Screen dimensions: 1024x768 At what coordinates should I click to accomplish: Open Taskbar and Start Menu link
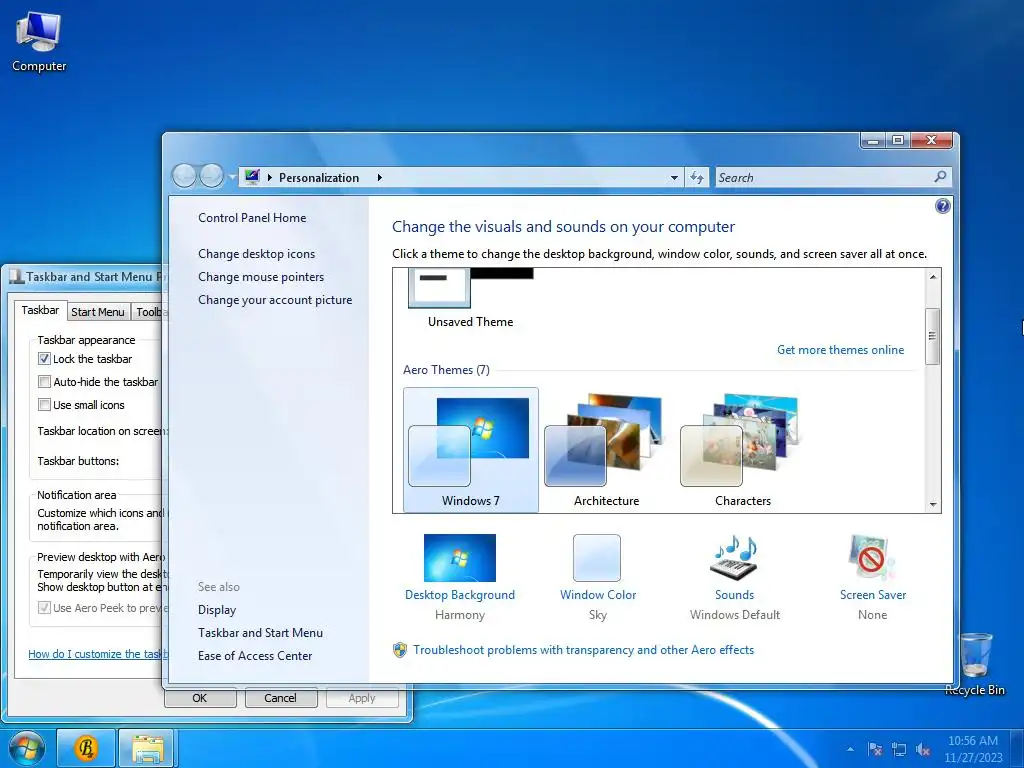[261, 633]
